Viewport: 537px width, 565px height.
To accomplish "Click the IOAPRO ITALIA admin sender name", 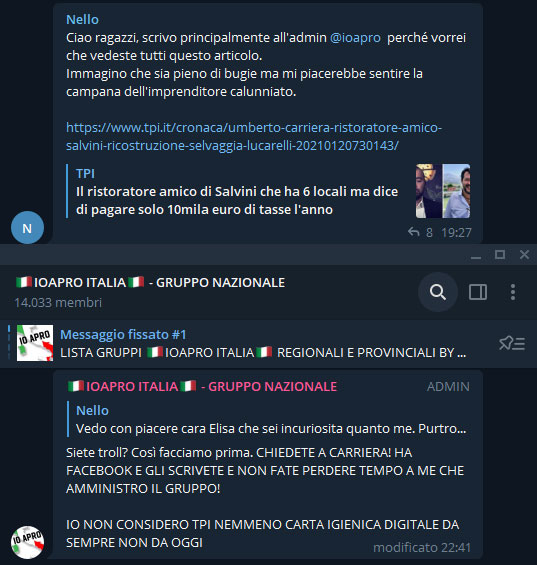I will (202, 387).
